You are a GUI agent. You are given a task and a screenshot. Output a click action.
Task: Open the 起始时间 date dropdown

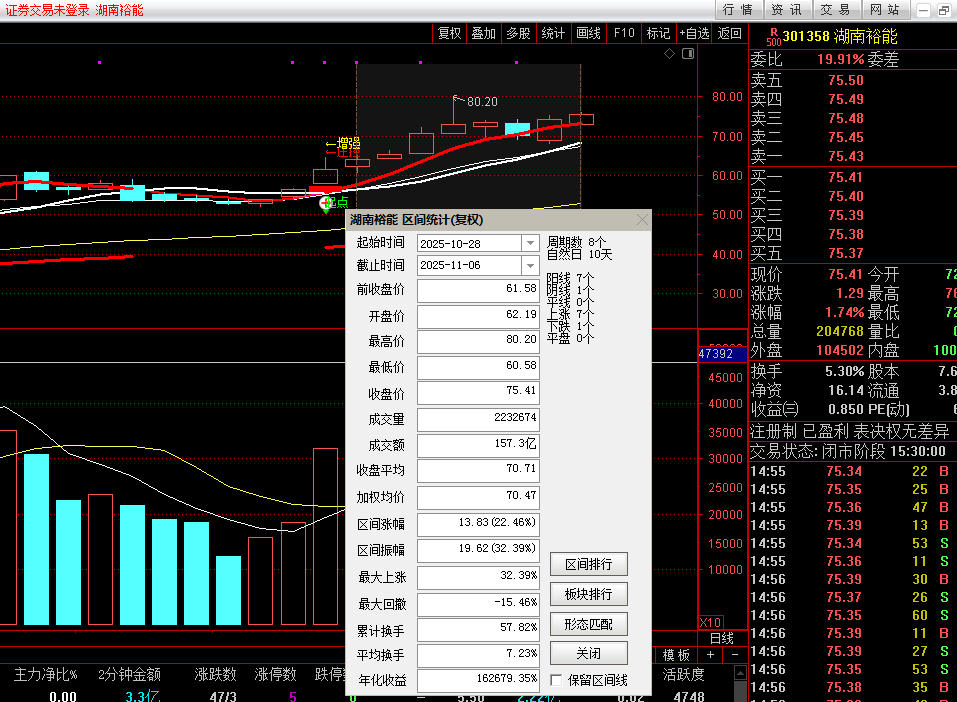(x=529, y=243)
